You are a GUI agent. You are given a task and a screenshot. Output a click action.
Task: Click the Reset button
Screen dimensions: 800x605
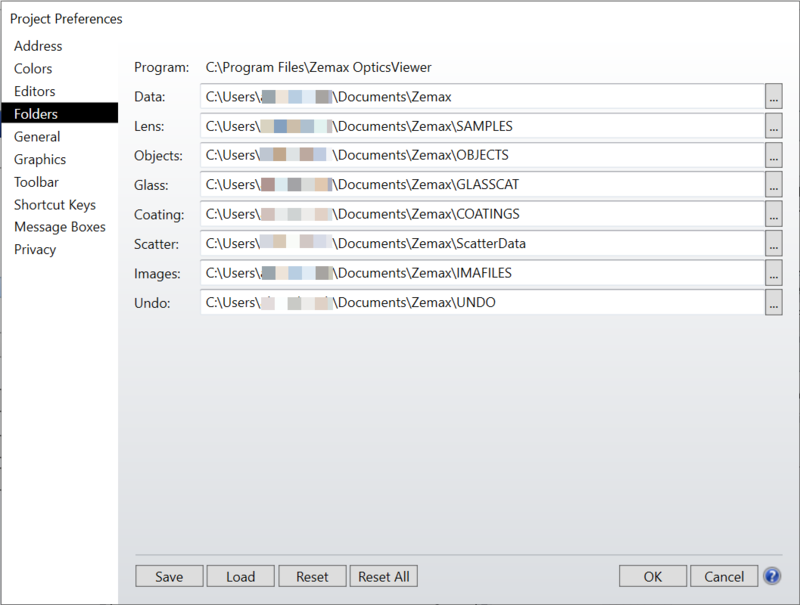(x=312, y=576)
